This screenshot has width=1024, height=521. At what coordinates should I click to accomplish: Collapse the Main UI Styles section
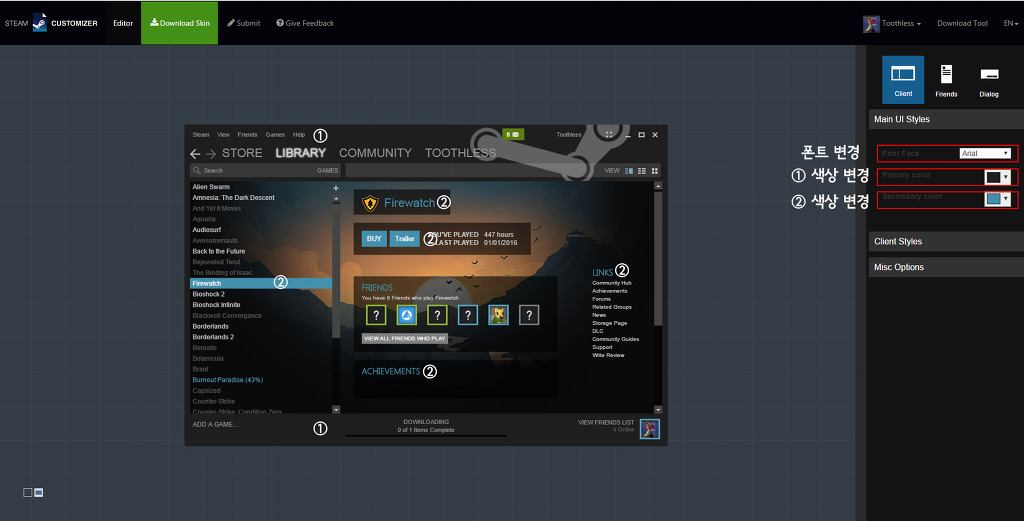946,119
